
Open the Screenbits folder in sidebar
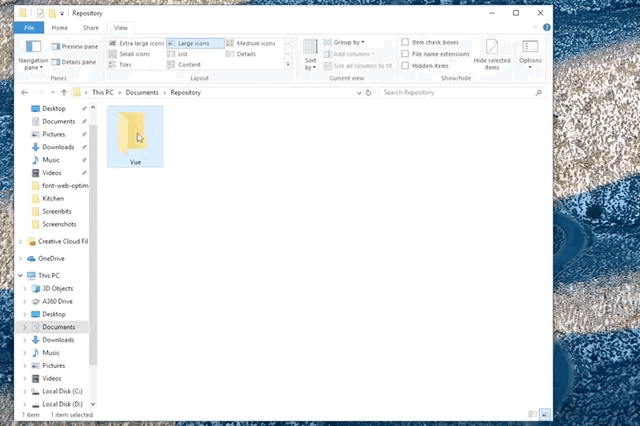tap(57, 211)
